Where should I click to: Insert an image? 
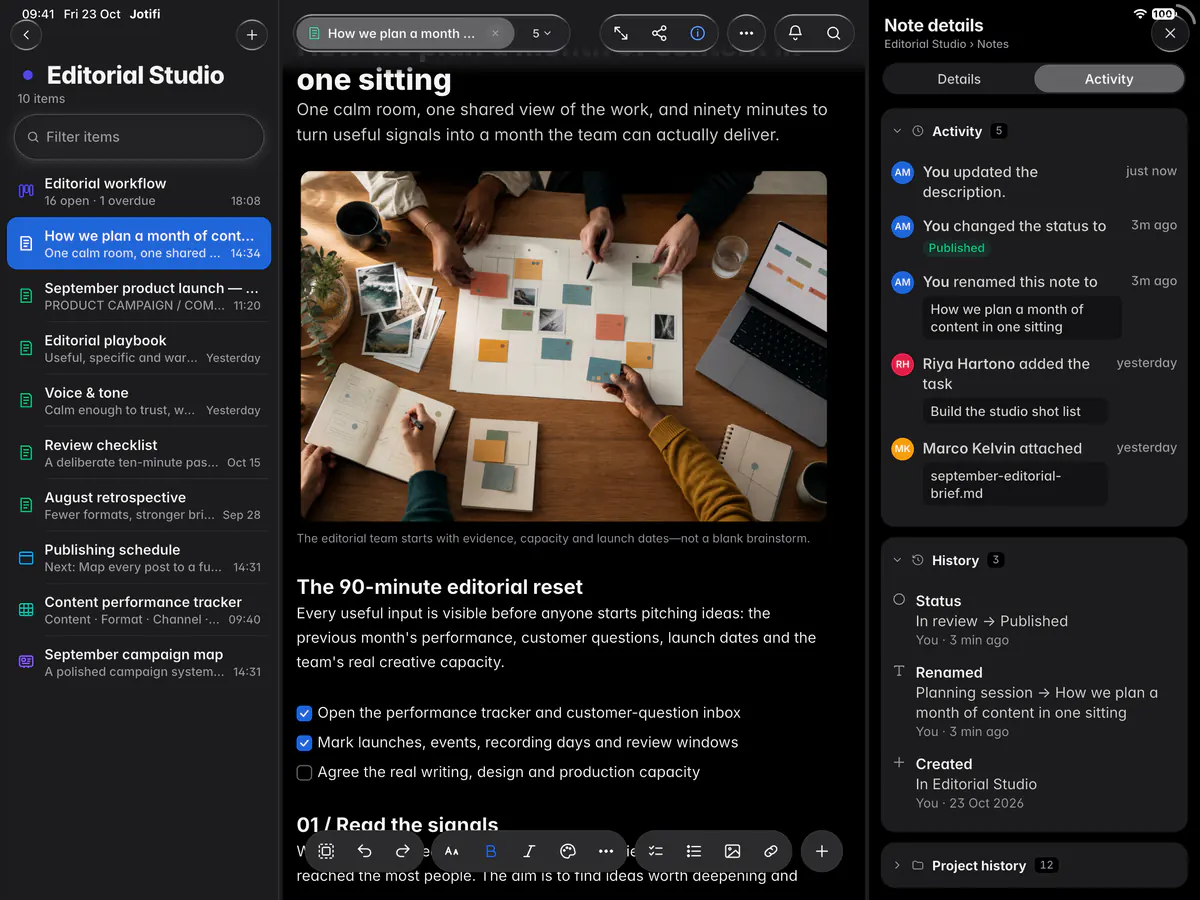point(733,851)
